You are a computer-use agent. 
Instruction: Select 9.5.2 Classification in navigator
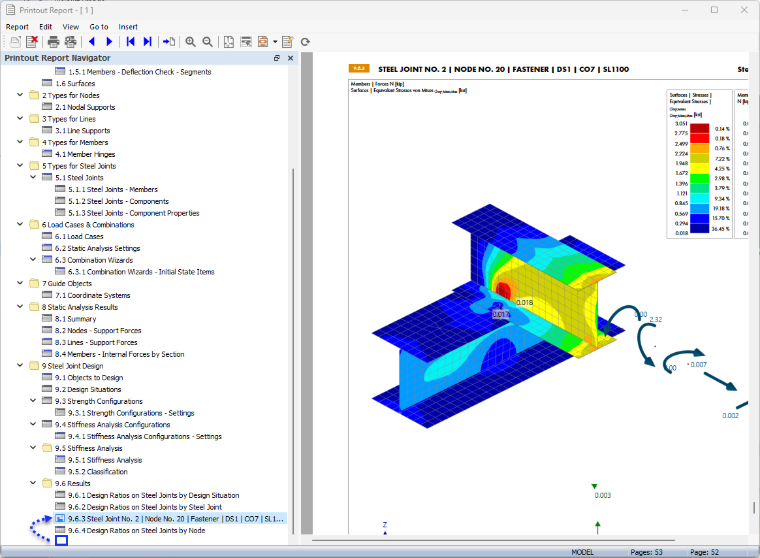click(97, 472)
